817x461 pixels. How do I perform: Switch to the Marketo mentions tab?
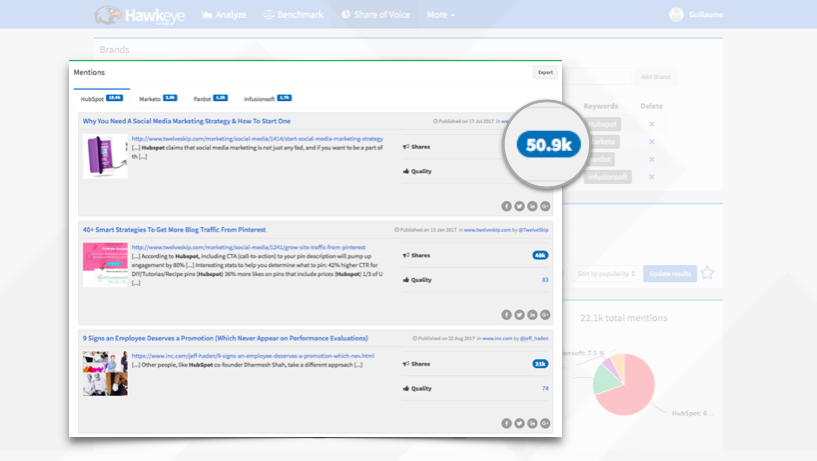coord(158,98)
